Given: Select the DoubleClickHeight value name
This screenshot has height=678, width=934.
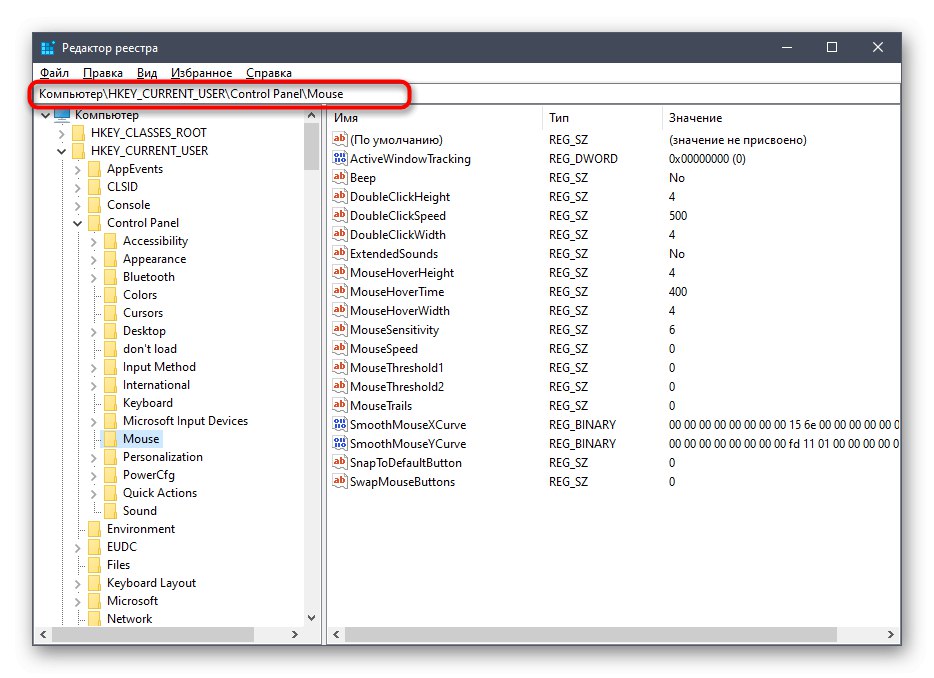Looking at the screenshot, I should [400, 197].
